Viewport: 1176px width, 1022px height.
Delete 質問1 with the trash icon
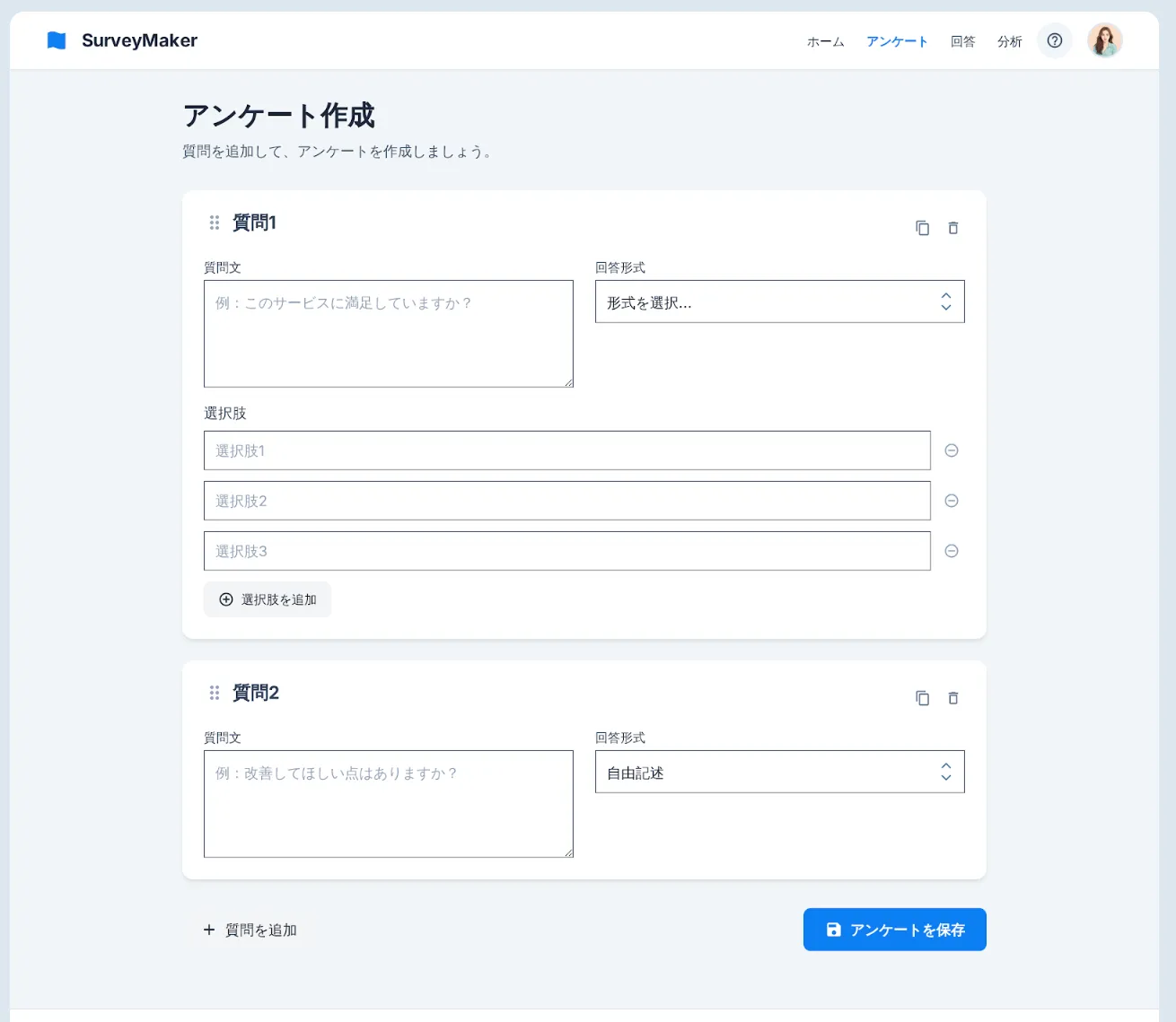coord(953,228)
